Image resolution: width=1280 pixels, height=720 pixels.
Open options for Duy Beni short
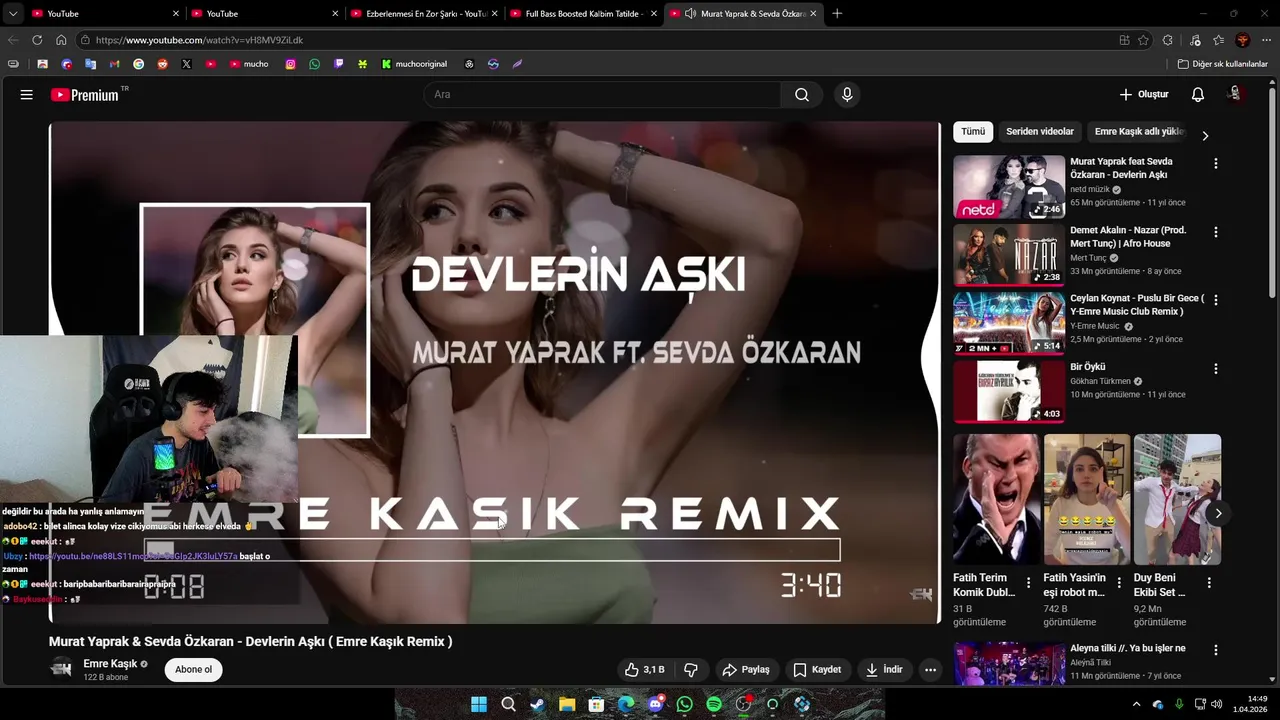[1209, 583]
